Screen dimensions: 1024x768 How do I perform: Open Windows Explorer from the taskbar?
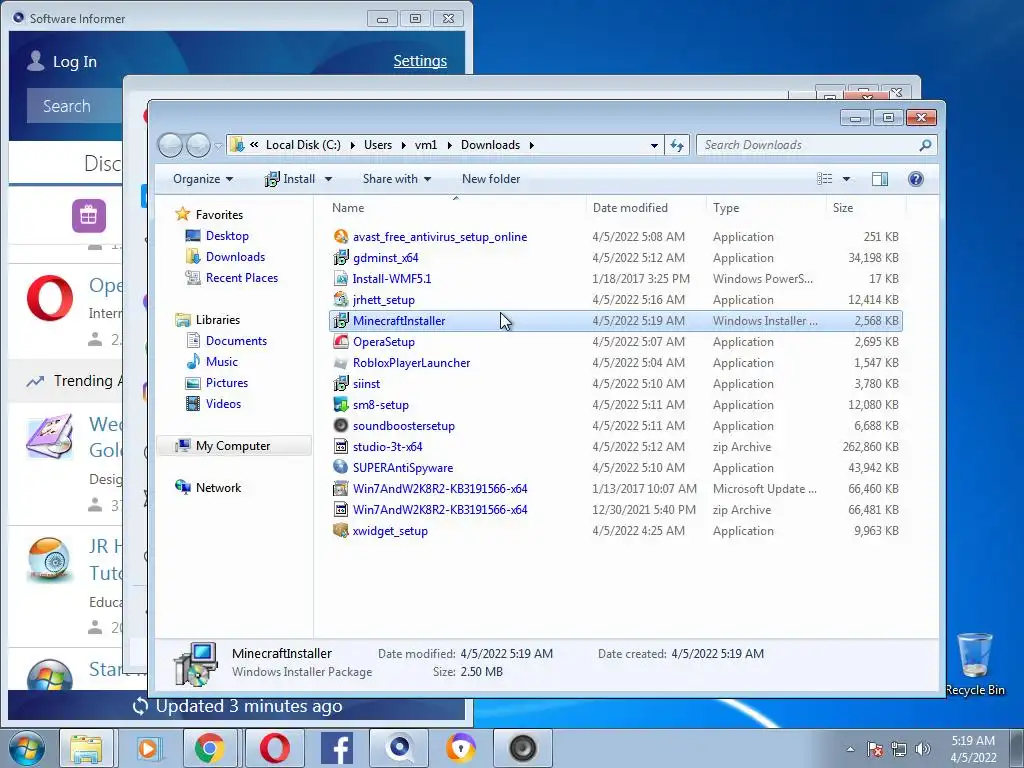pyautogui.click(x=86, y=748)
